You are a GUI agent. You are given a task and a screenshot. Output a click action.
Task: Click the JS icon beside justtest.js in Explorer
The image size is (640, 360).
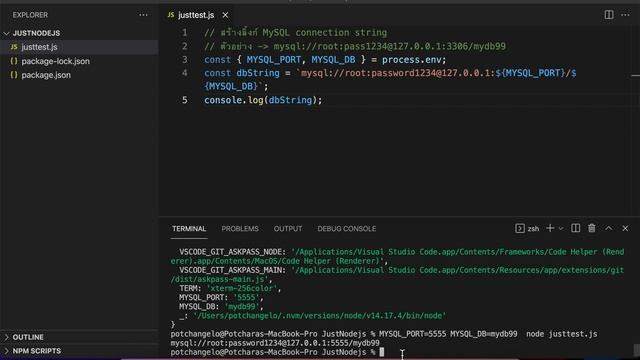click(x=14, y=47)
